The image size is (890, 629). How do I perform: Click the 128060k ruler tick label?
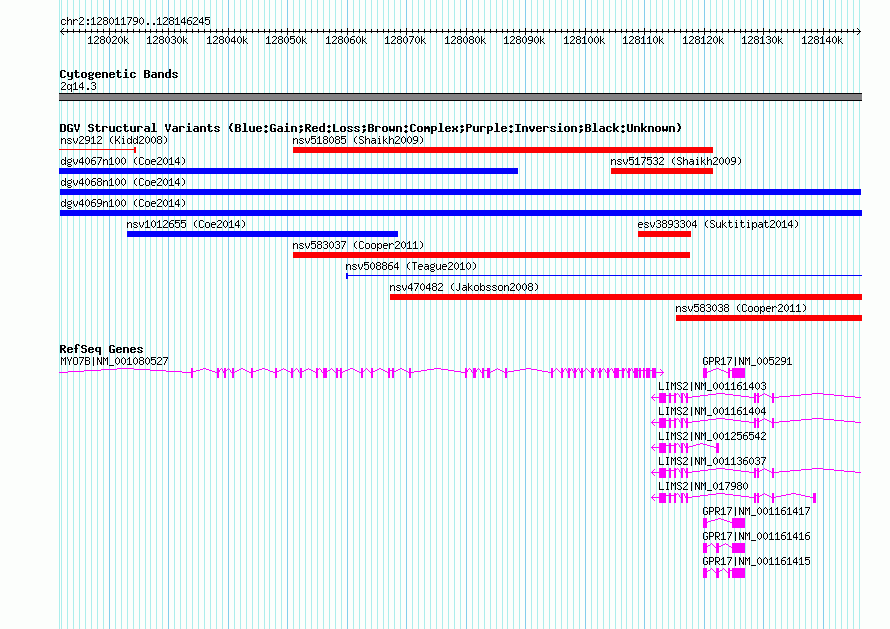click(x=346, y=40)
